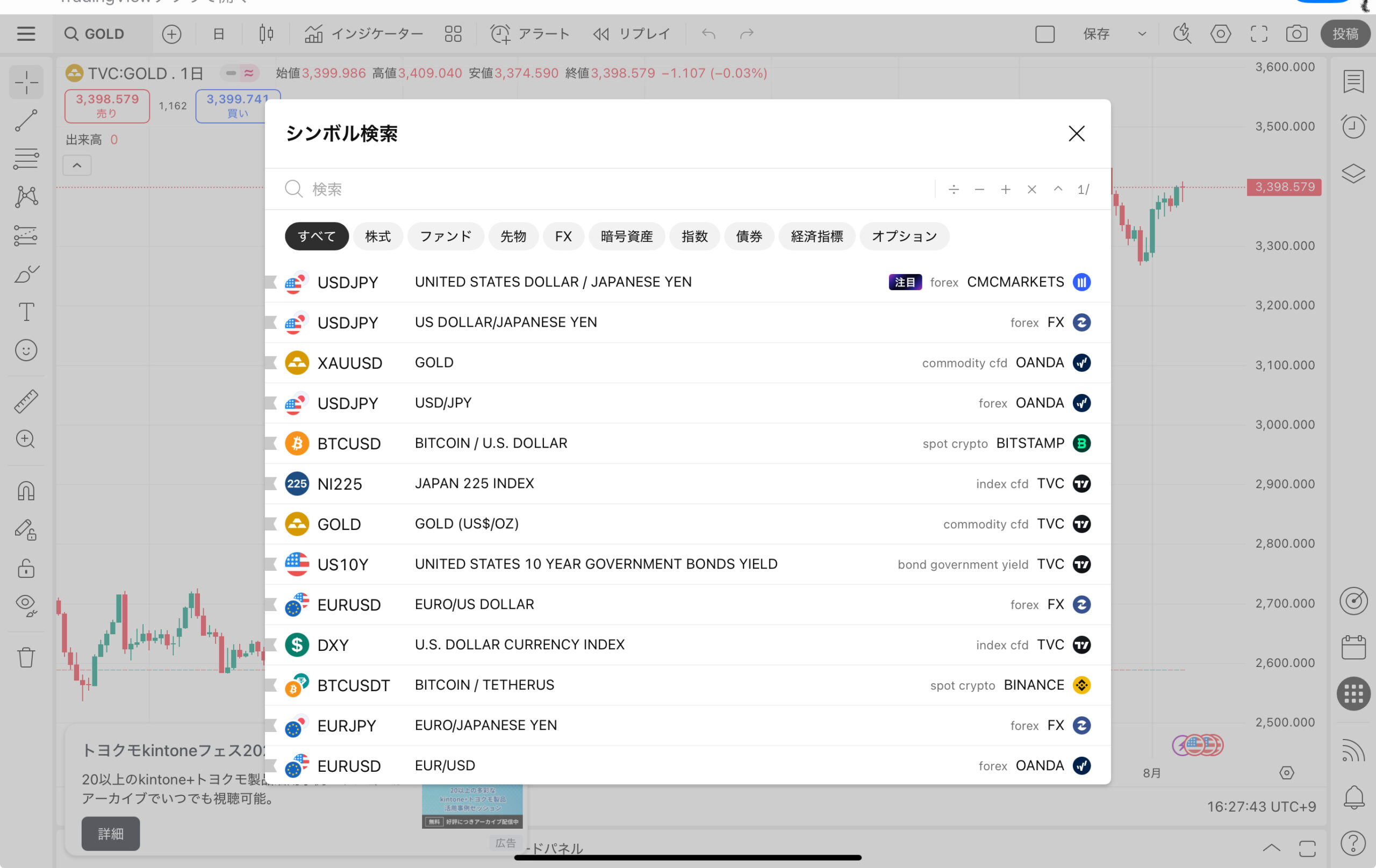Viewport: 1376px width, 868px height.
Task: Click the trash remove drawings icon
Action: pos(26,657)
